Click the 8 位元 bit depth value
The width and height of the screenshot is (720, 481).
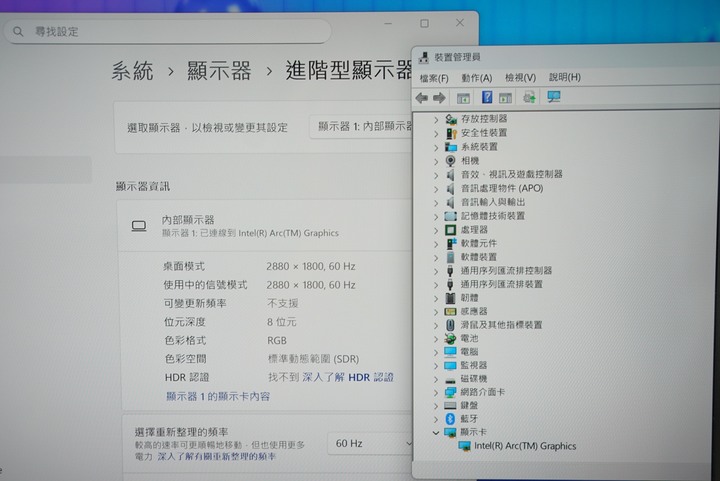pyautogui.click(x=281, y=322)
